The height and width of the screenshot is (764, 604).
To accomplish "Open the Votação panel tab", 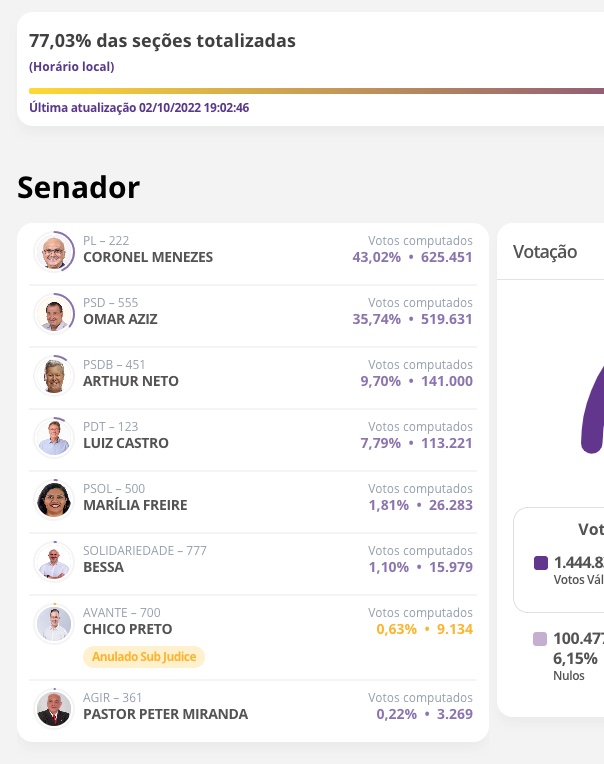I will [x=545, y=252].
